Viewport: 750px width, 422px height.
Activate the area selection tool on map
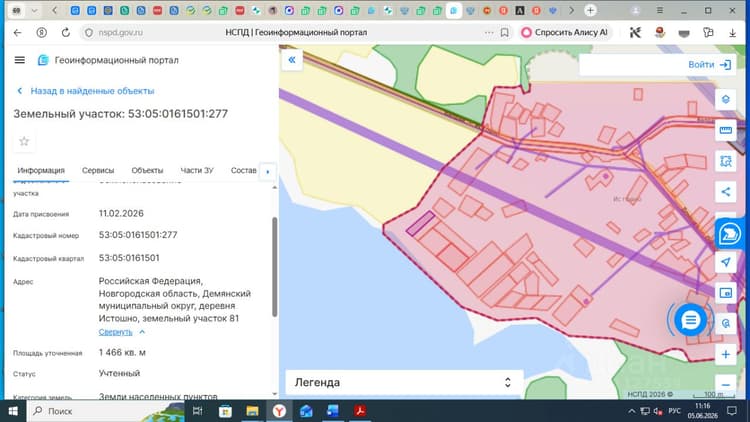pyautogui.click(x=726, y=161)
